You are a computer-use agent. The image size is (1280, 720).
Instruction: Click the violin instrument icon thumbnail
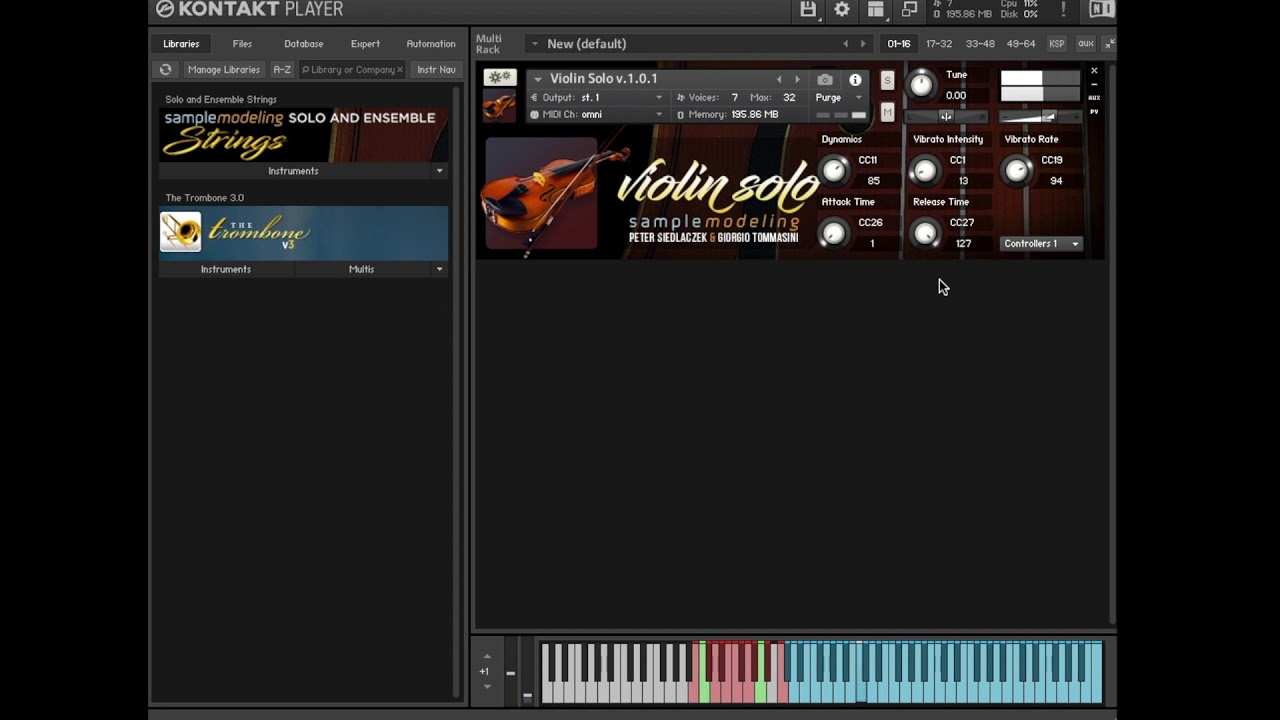[499, 106]
